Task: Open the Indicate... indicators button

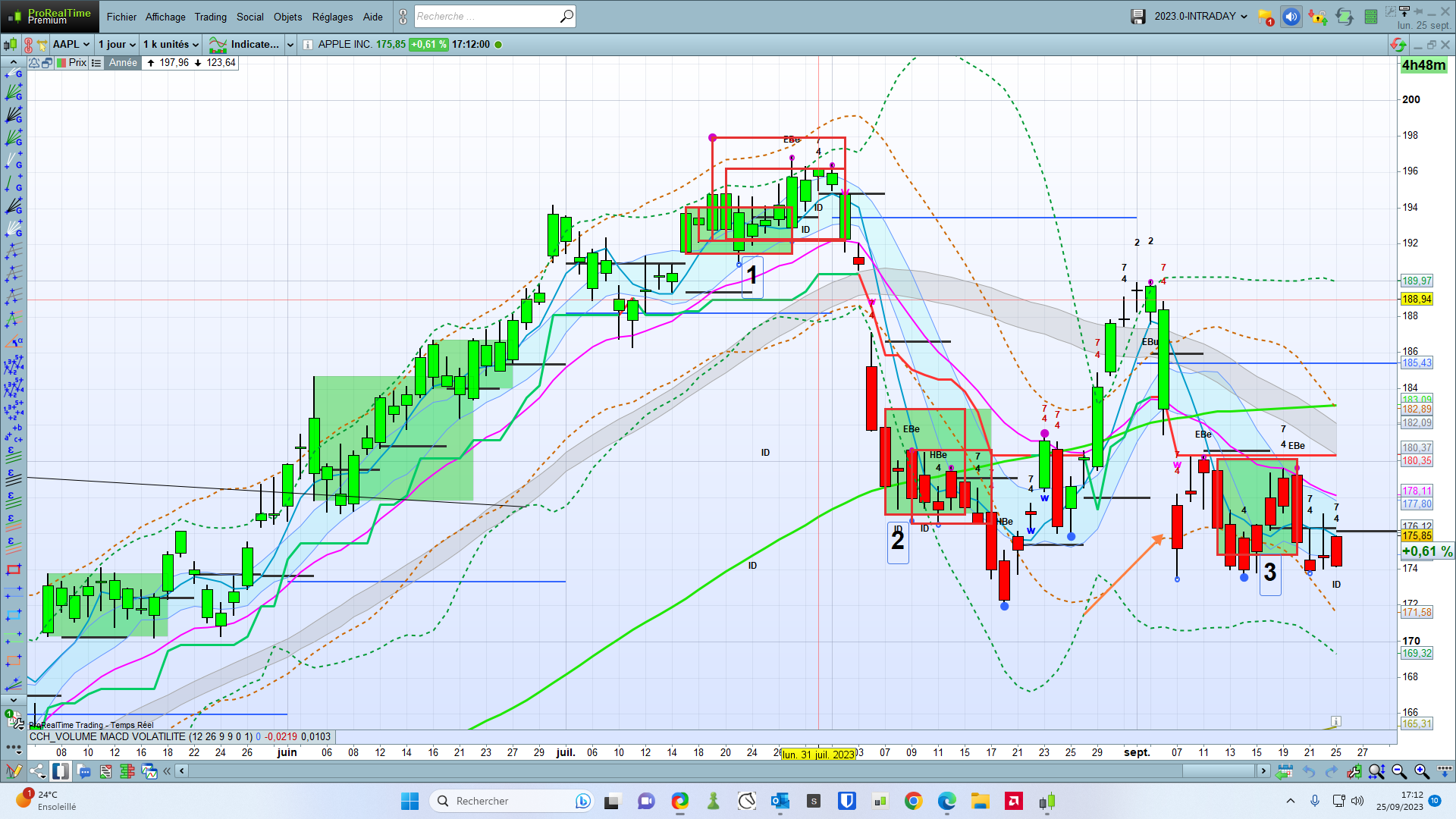Action: 244,44
